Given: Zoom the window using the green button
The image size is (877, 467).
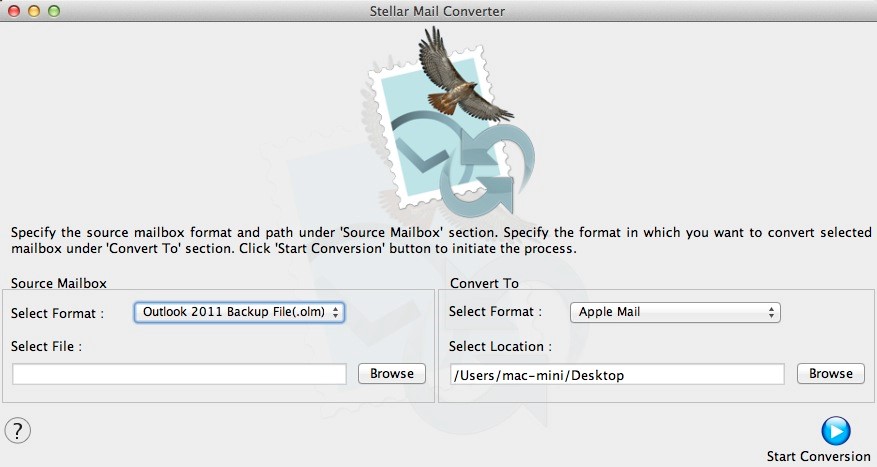Looking at the screenshot, I should point(54,11).
